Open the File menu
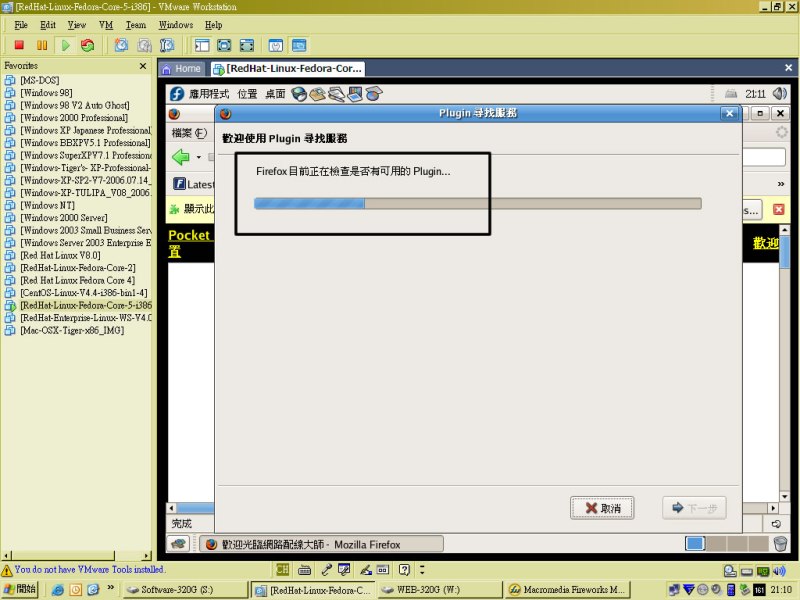The height and width of the screenshot is (600, 800). pos(21,25)
